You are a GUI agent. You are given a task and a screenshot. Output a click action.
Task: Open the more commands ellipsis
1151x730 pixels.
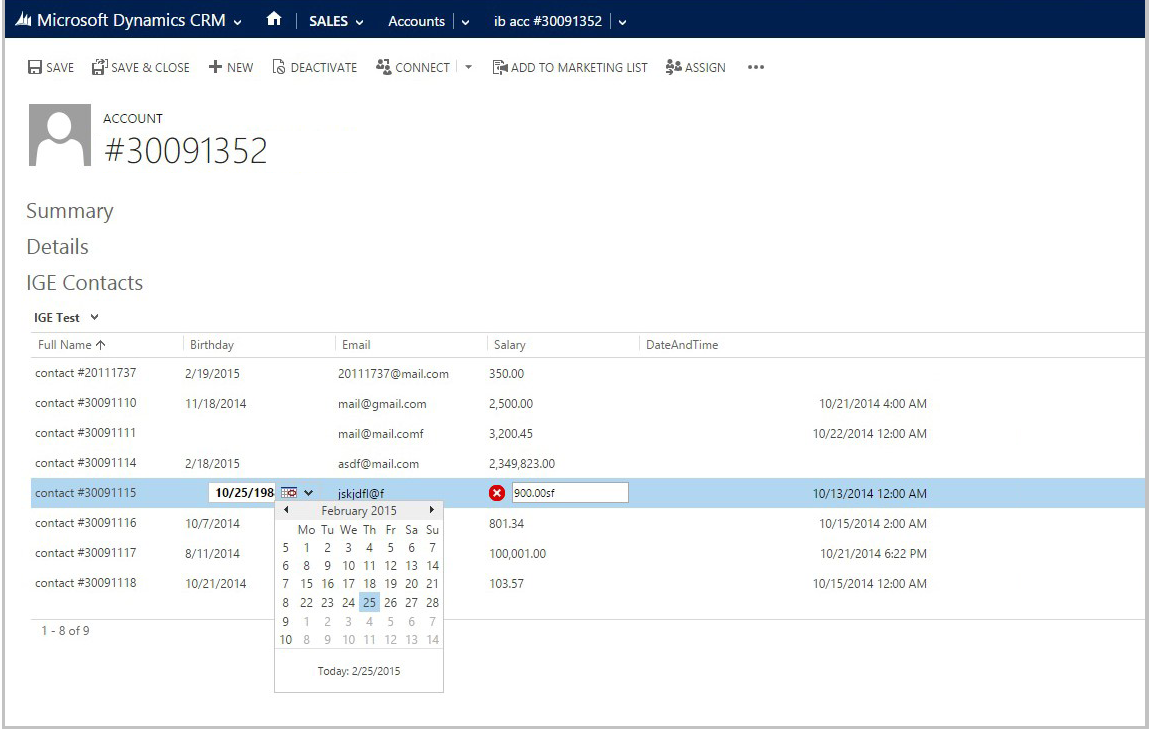tap(756, 68)
